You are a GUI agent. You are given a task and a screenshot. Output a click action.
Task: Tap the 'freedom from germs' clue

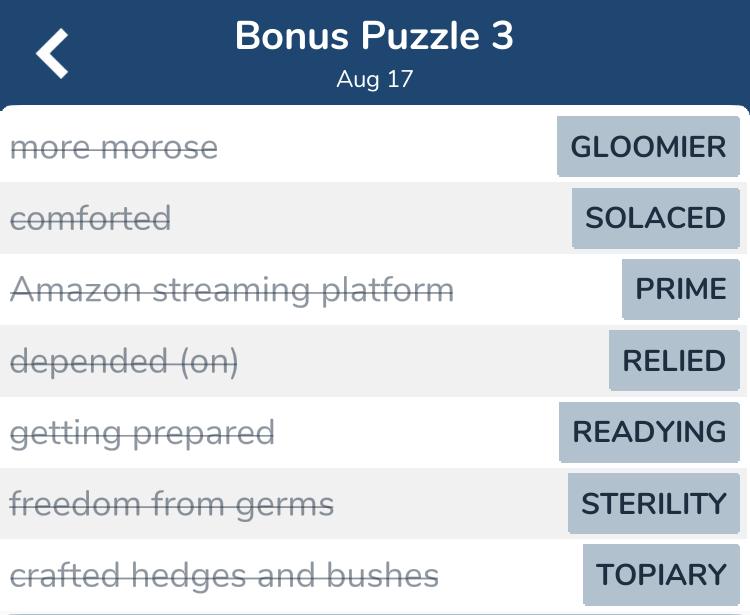172,505
